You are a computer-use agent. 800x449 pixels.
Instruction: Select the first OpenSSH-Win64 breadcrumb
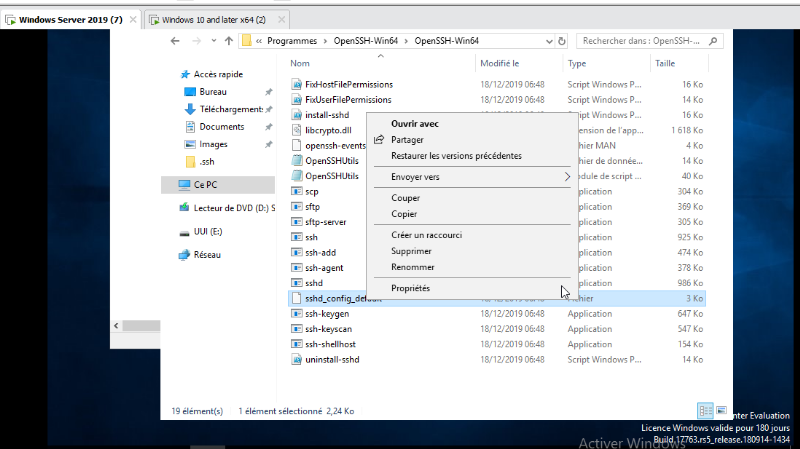(x=365, y=41)
